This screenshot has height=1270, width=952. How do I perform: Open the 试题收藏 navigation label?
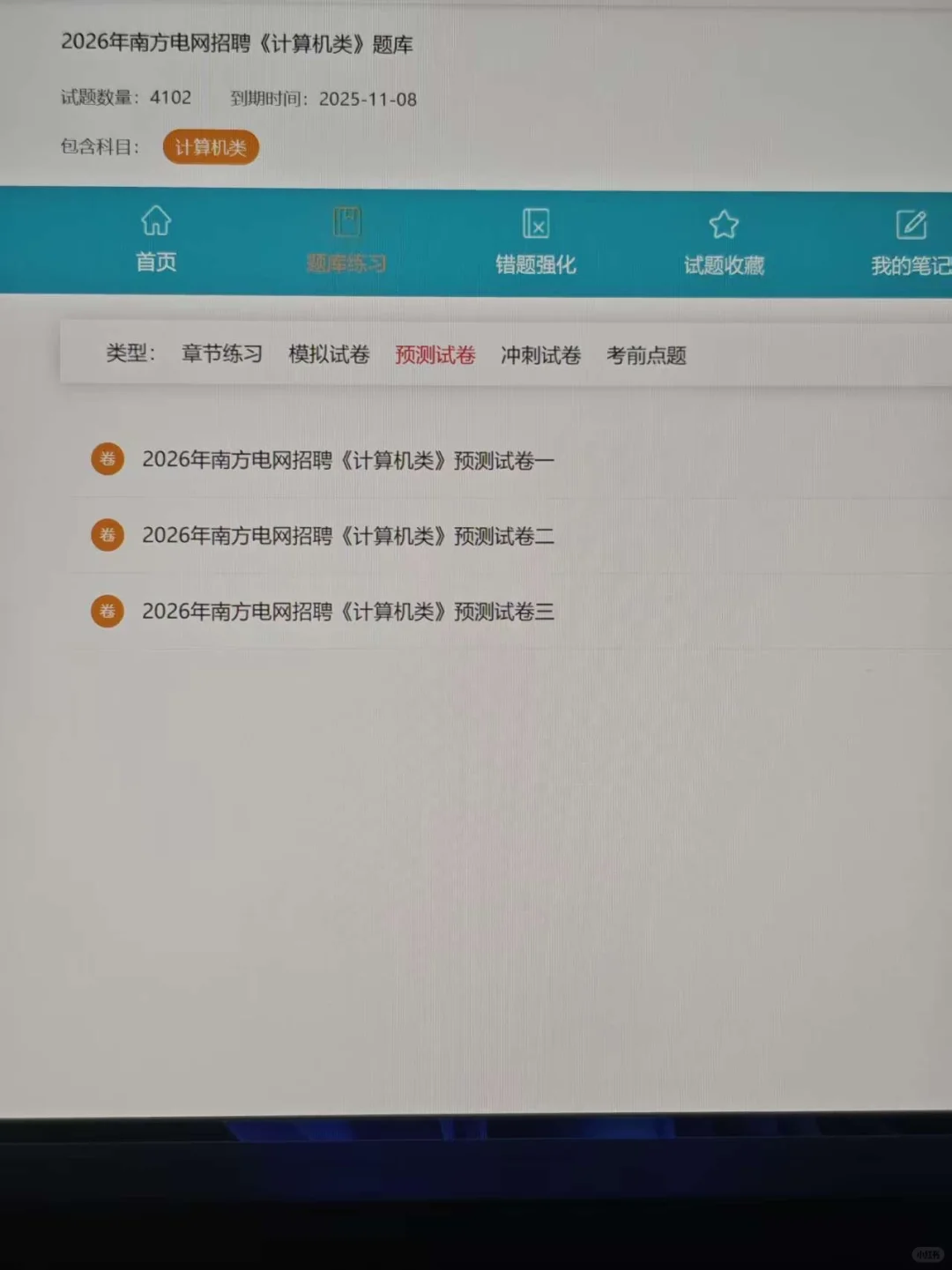724,265
